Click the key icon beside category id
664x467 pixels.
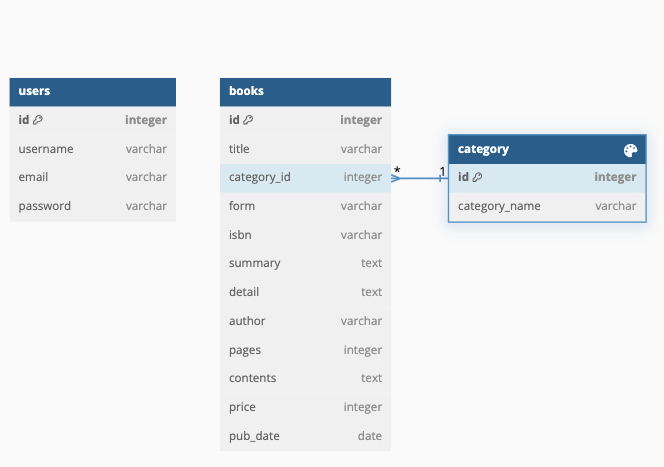click(x=477, y=177)
